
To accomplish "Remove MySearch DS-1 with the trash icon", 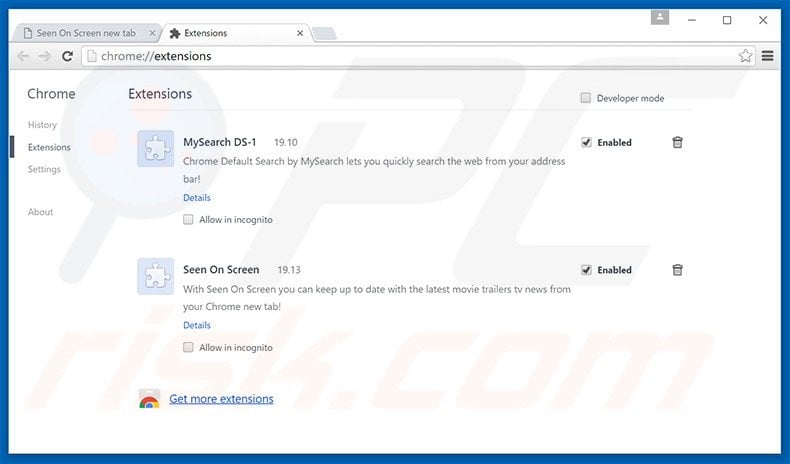I will (677, 143).
